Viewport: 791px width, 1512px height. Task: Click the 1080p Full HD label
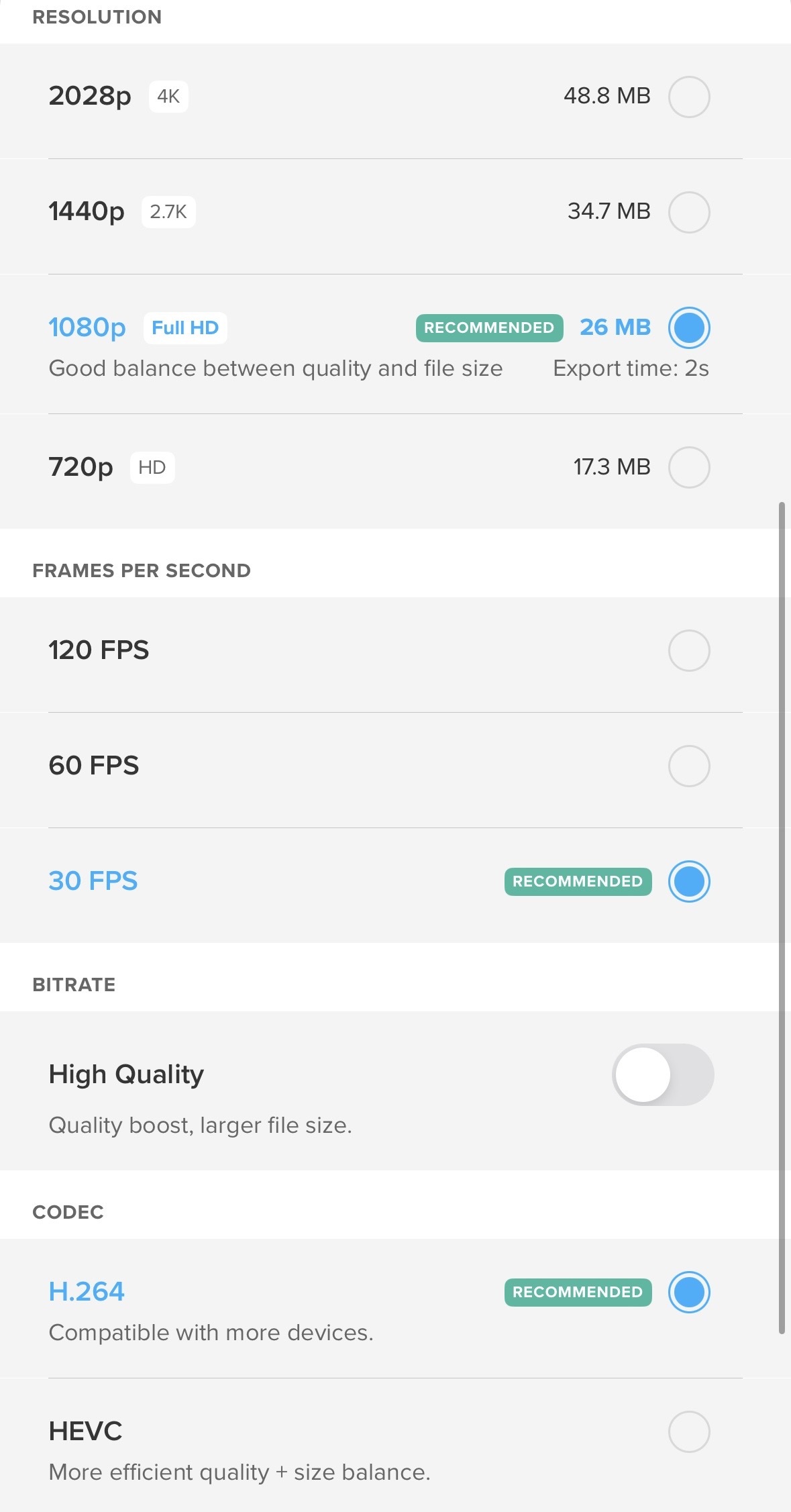click(87, 327)
